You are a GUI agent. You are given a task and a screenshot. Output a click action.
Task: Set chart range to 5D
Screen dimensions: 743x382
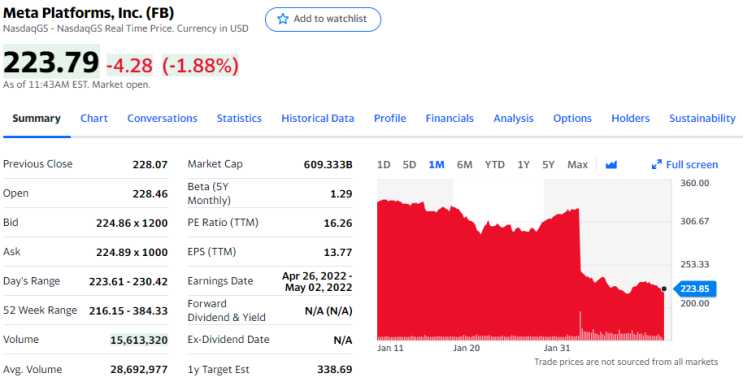click(409, 164)
